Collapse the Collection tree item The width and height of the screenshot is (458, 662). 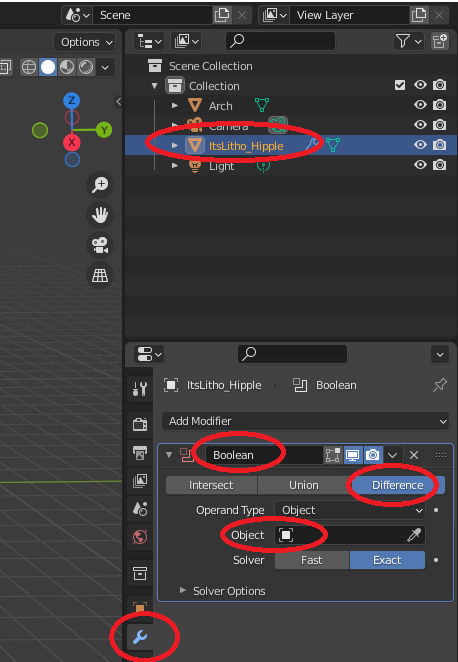pos(154,86)
